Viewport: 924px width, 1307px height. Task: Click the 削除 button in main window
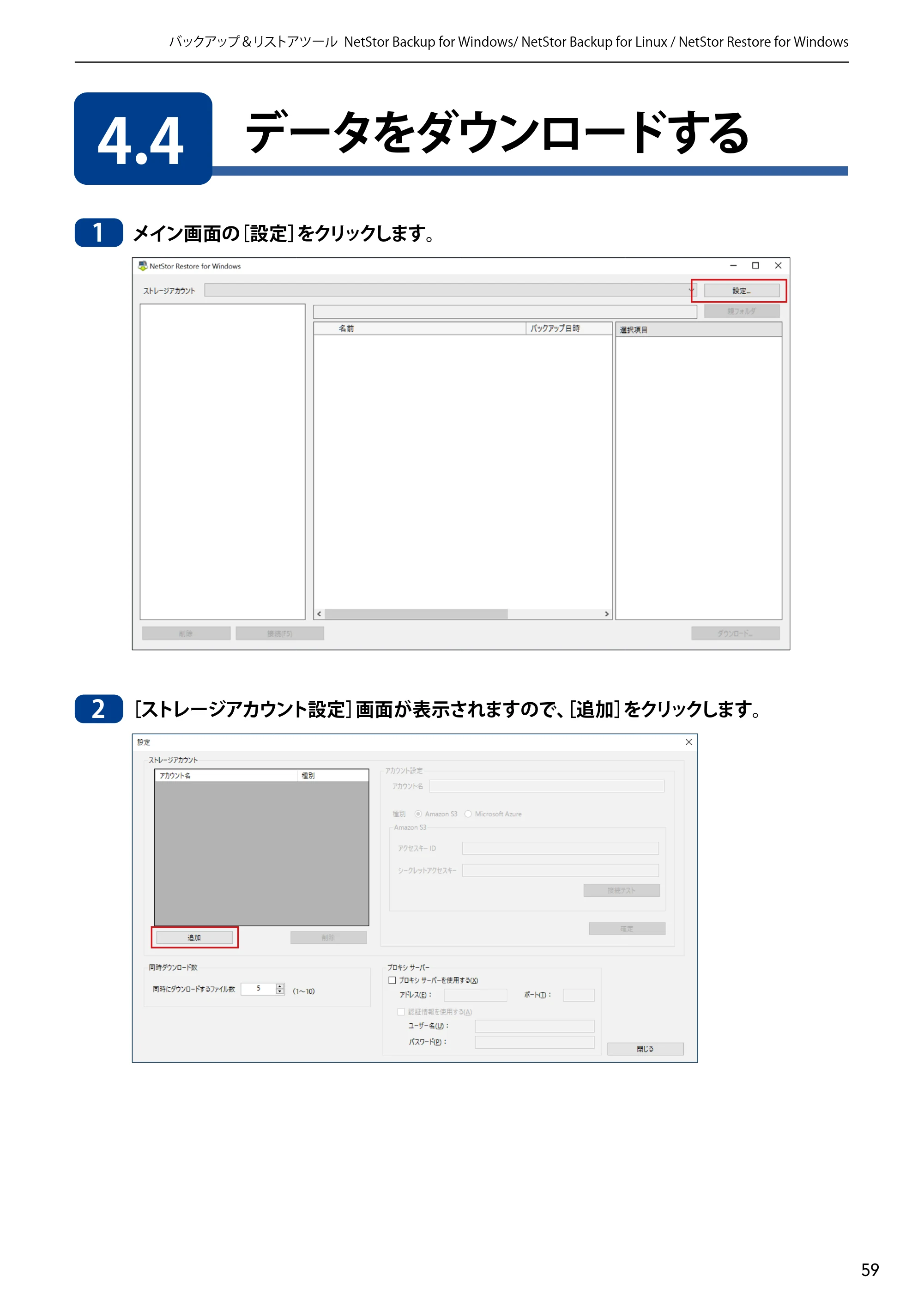pyautogui.click(x=186, y=633)
